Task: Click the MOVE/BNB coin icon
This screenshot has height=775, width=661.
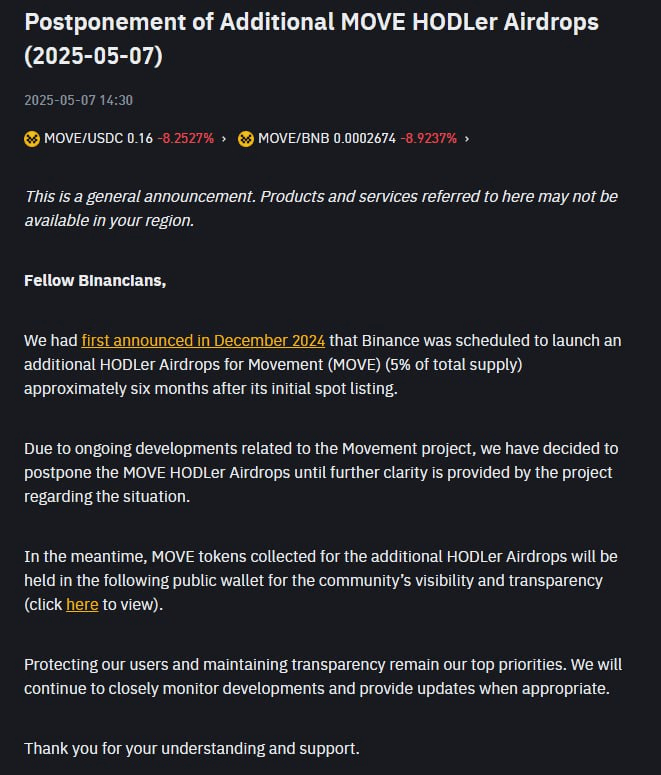Action: pyautogui.click(x=246, y=139)
